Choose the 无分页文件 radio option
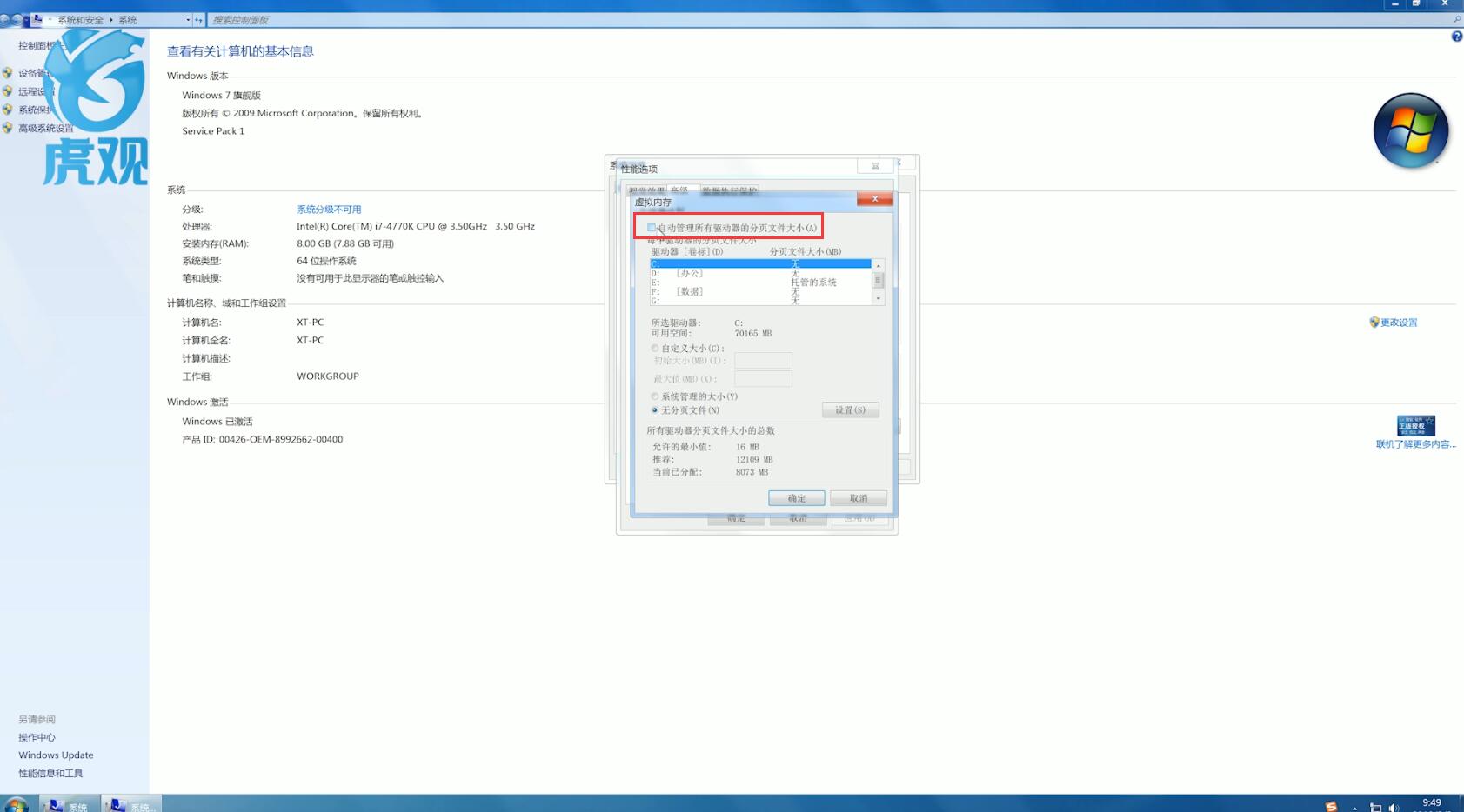Screen dimensions: 1464x812 tap(655, 410)
